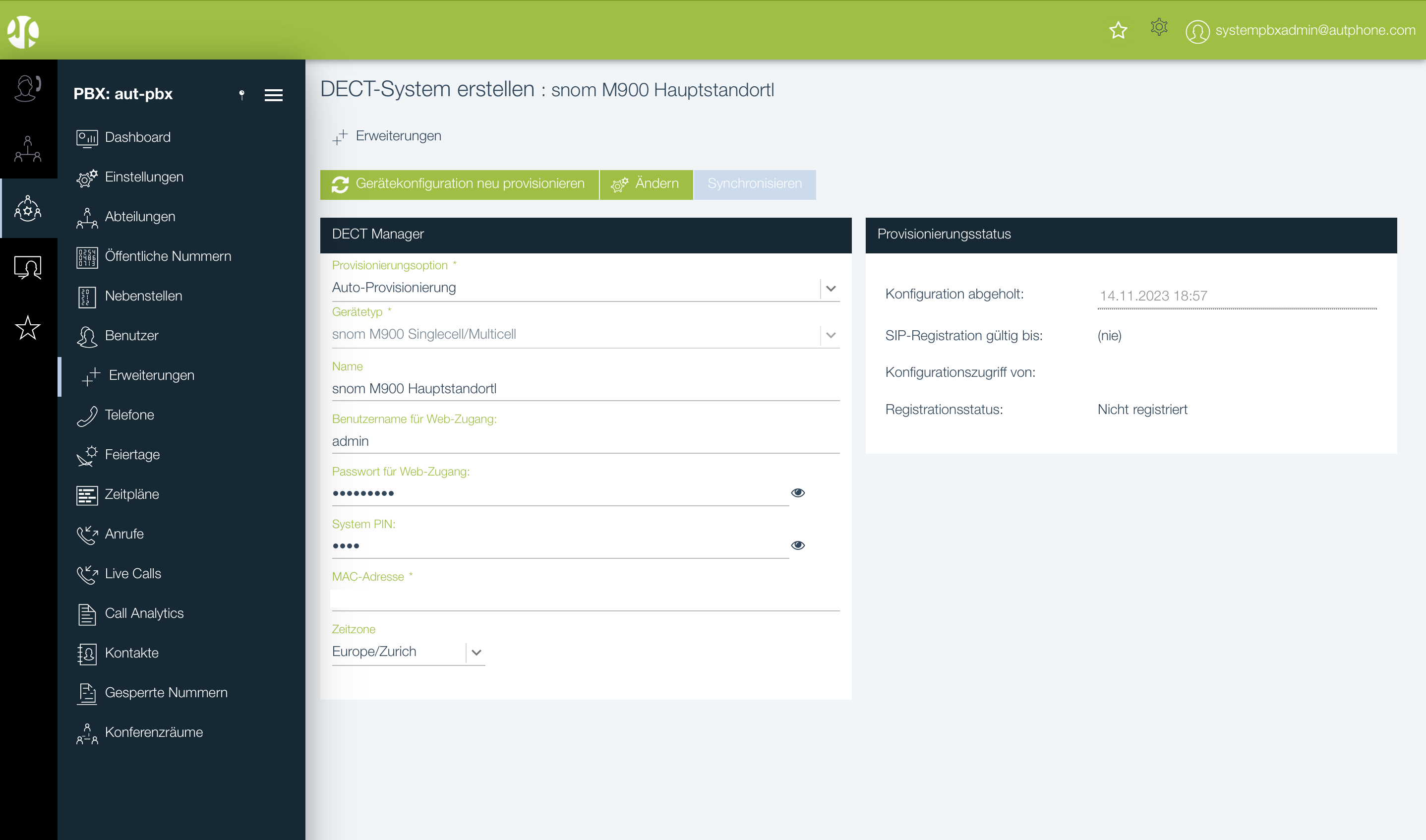Image resolution: width=1426 pixels, height=840 pixels.
Task: Open settings gear icon in top bar
Action: point(1158,27)
